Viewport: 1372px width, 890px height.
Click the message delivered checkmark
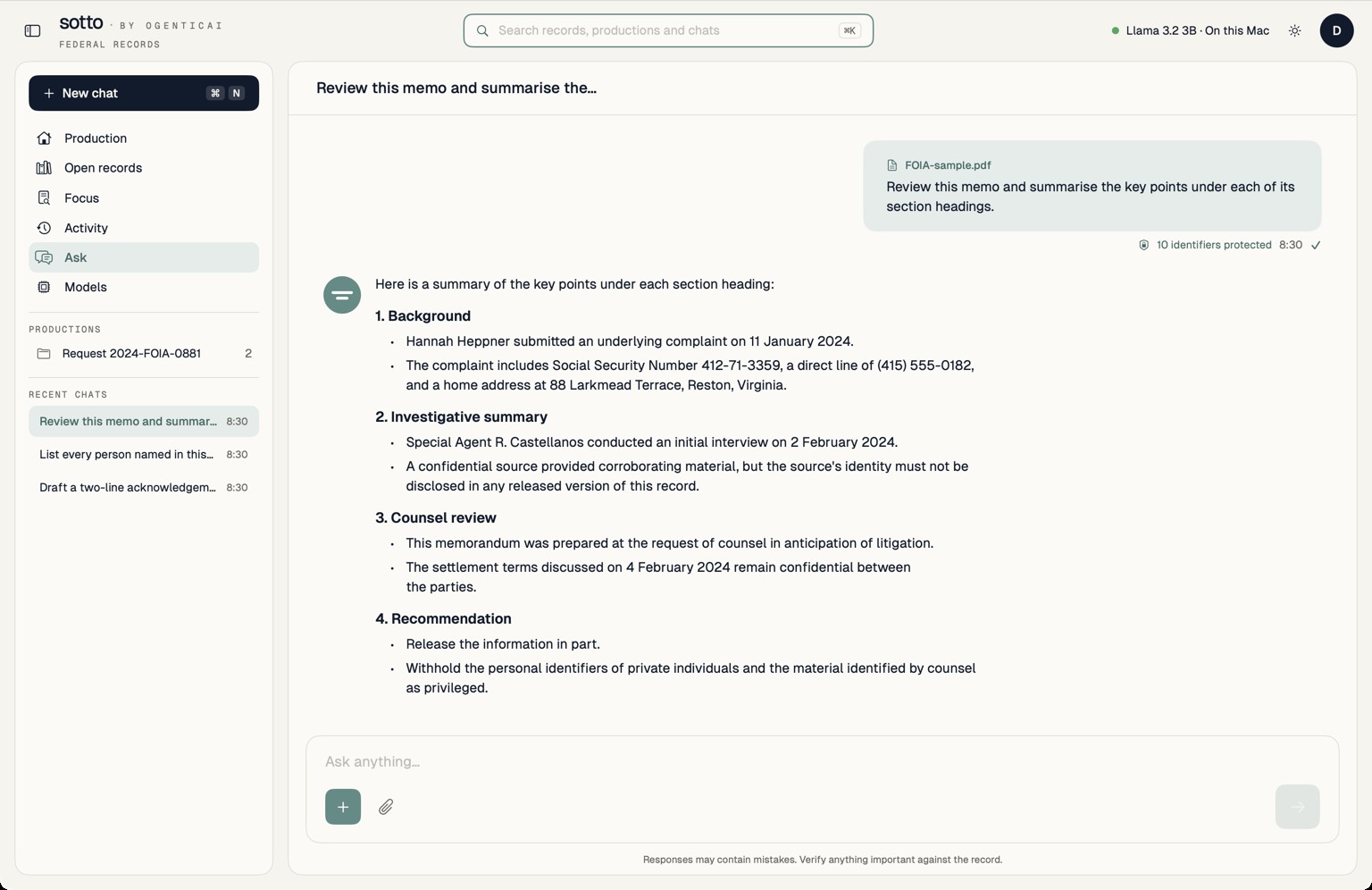click(1316, 245)
